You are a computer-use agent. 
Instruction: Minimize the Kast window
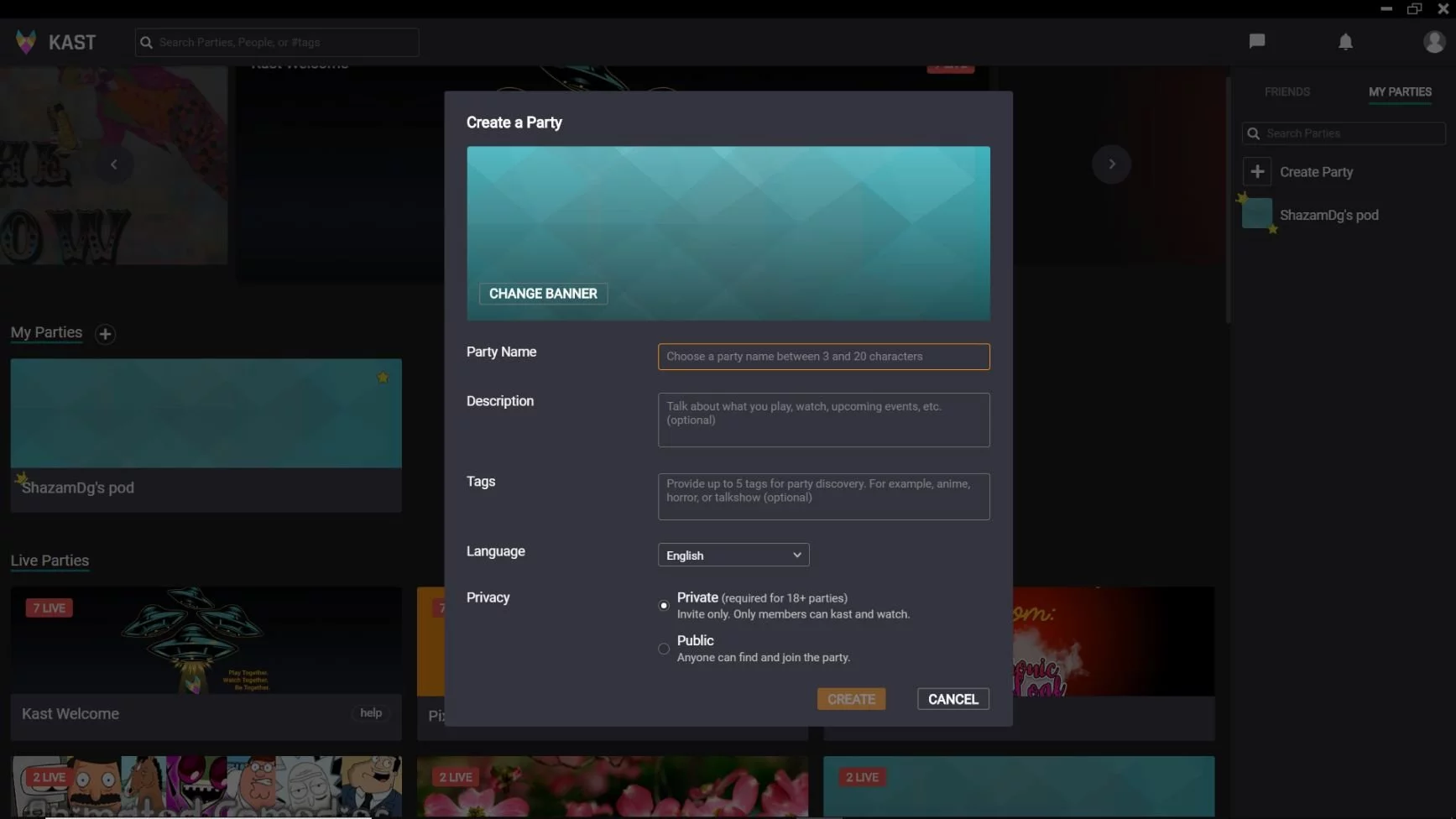click(x=1386, y=8)
